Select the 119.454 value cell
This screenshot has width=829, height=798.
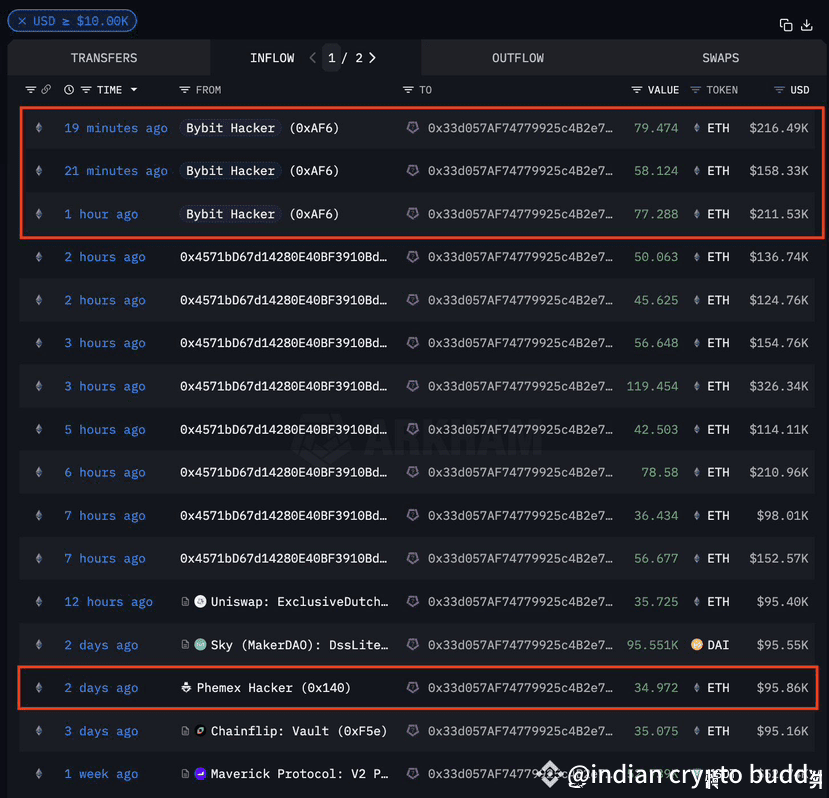(x=652, y=387)
